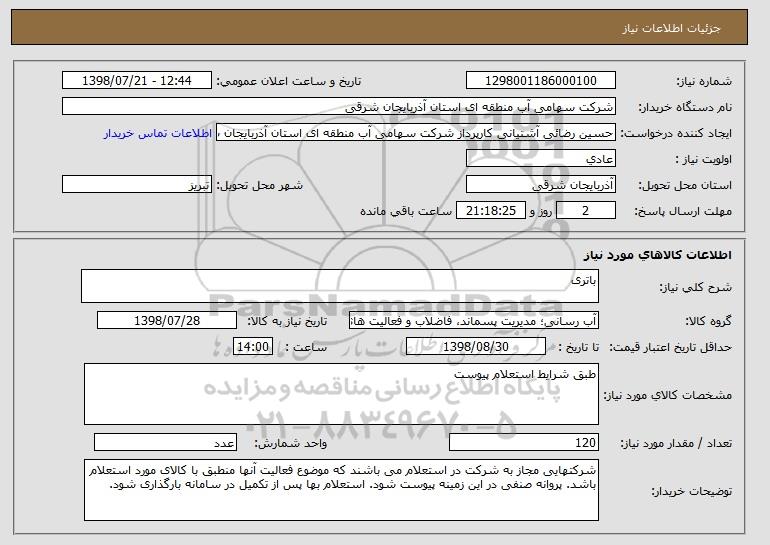Click the استان محل تحویل label
The width and height of the screenshot is (770, 545).
point(685,186)
